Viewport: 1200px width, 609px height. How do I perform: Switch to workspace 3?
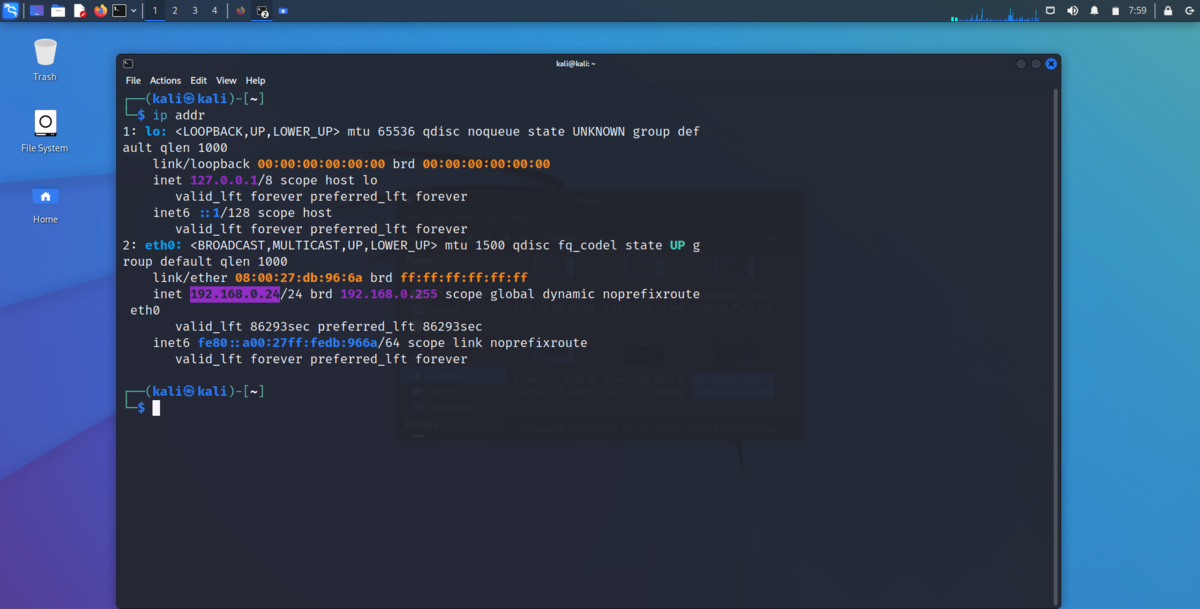194,11
